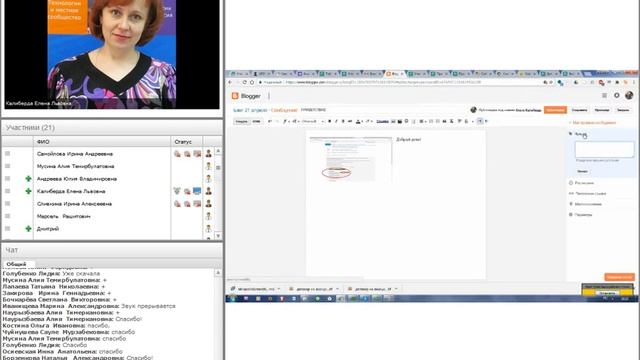Open dropdown arrow of second download item
This screenshot has width=640, height=360.
click(338, 289)
